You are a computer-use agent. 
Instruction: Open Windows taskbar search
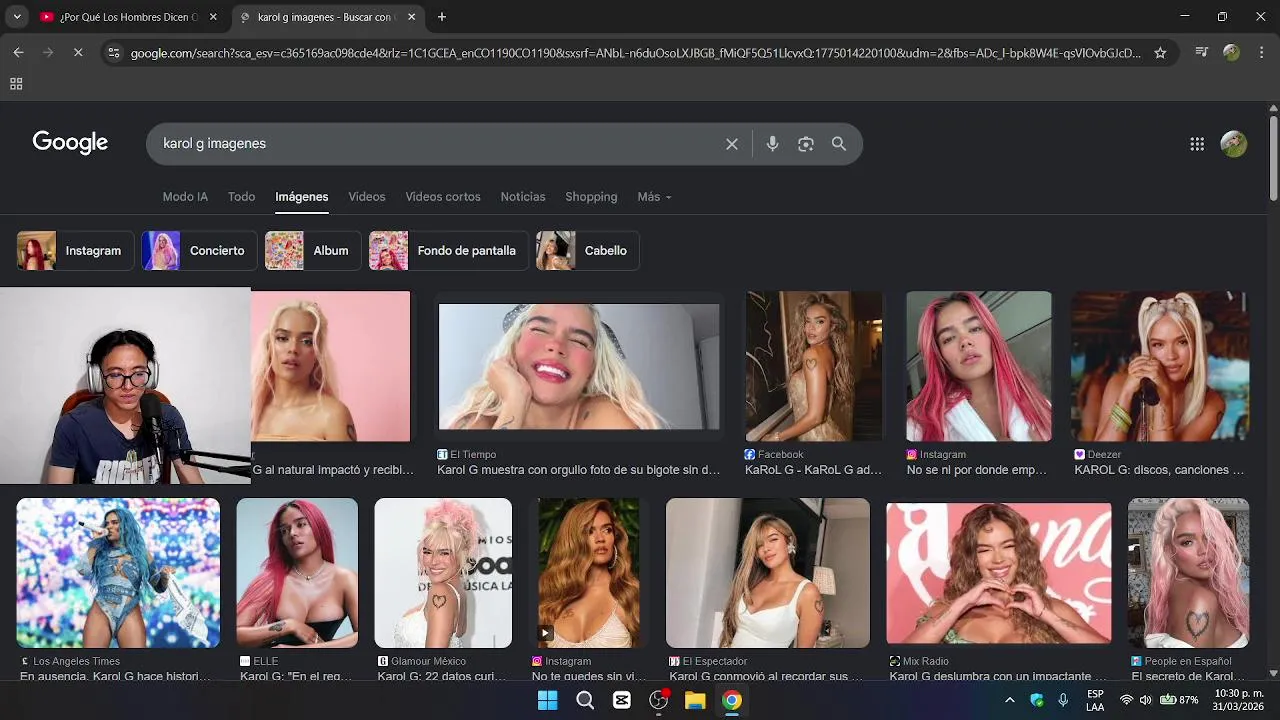tap(585, 700)
